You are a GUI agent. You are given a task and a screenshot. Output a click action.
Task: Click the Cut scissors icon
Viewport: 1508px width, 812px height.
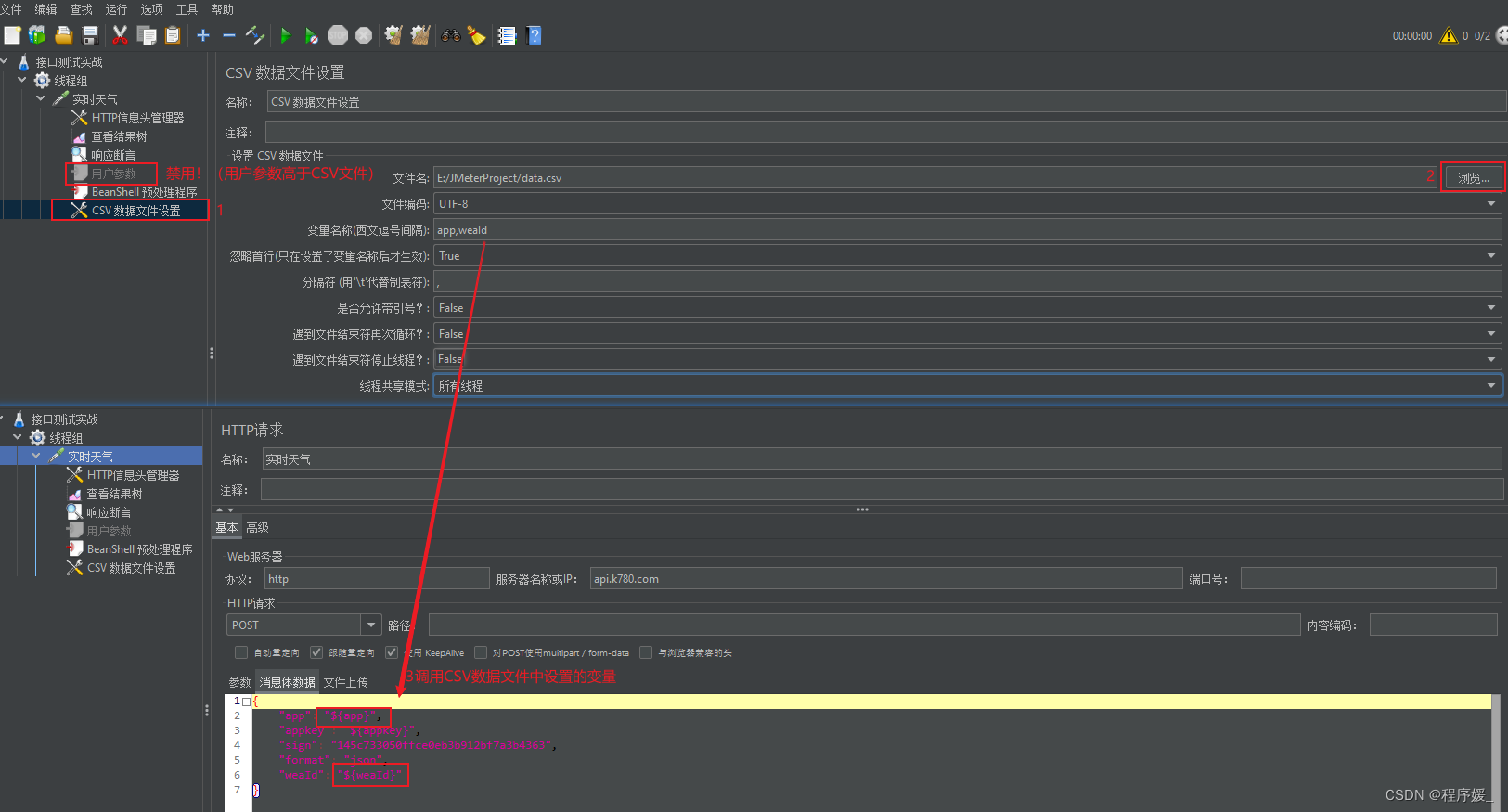point(120,35)
